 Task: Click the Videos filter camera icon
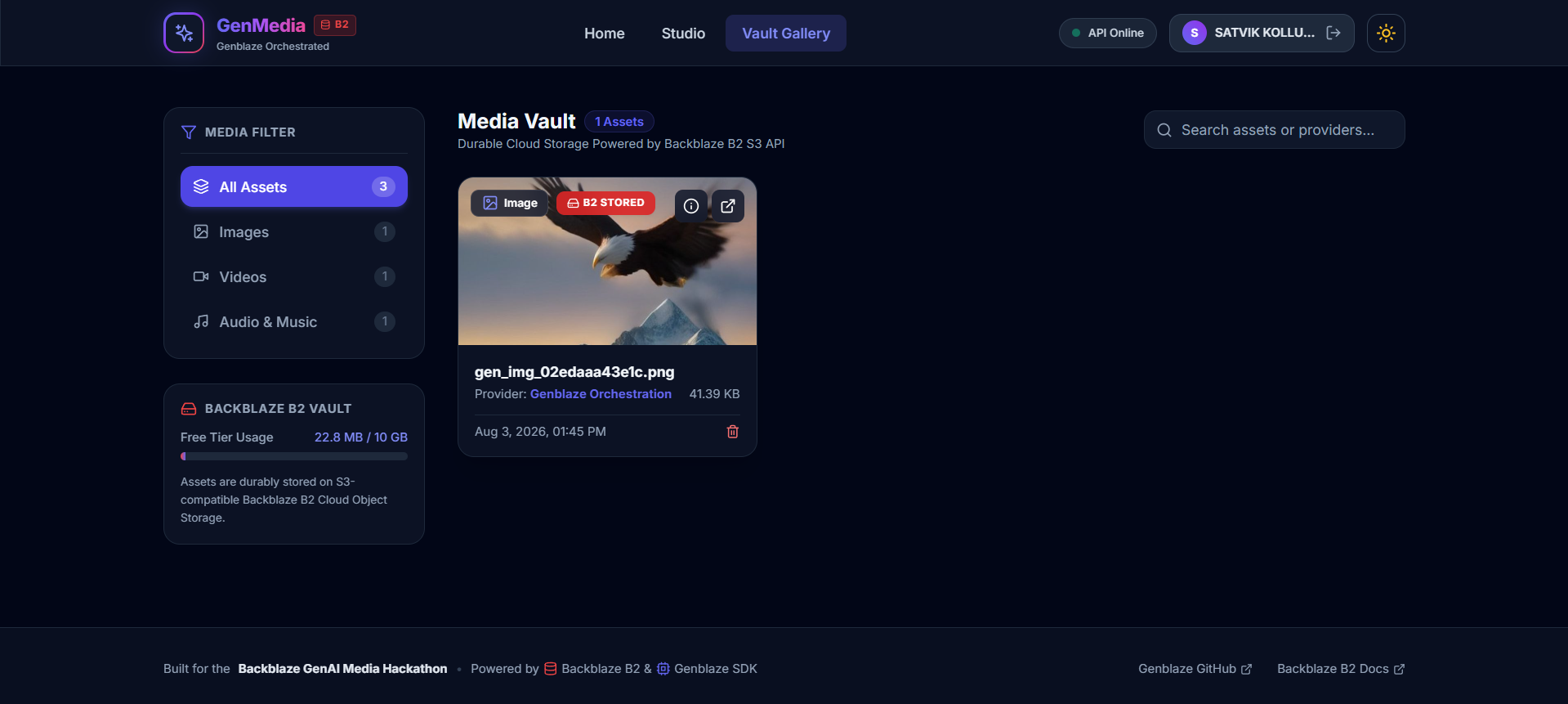point(201,276)
